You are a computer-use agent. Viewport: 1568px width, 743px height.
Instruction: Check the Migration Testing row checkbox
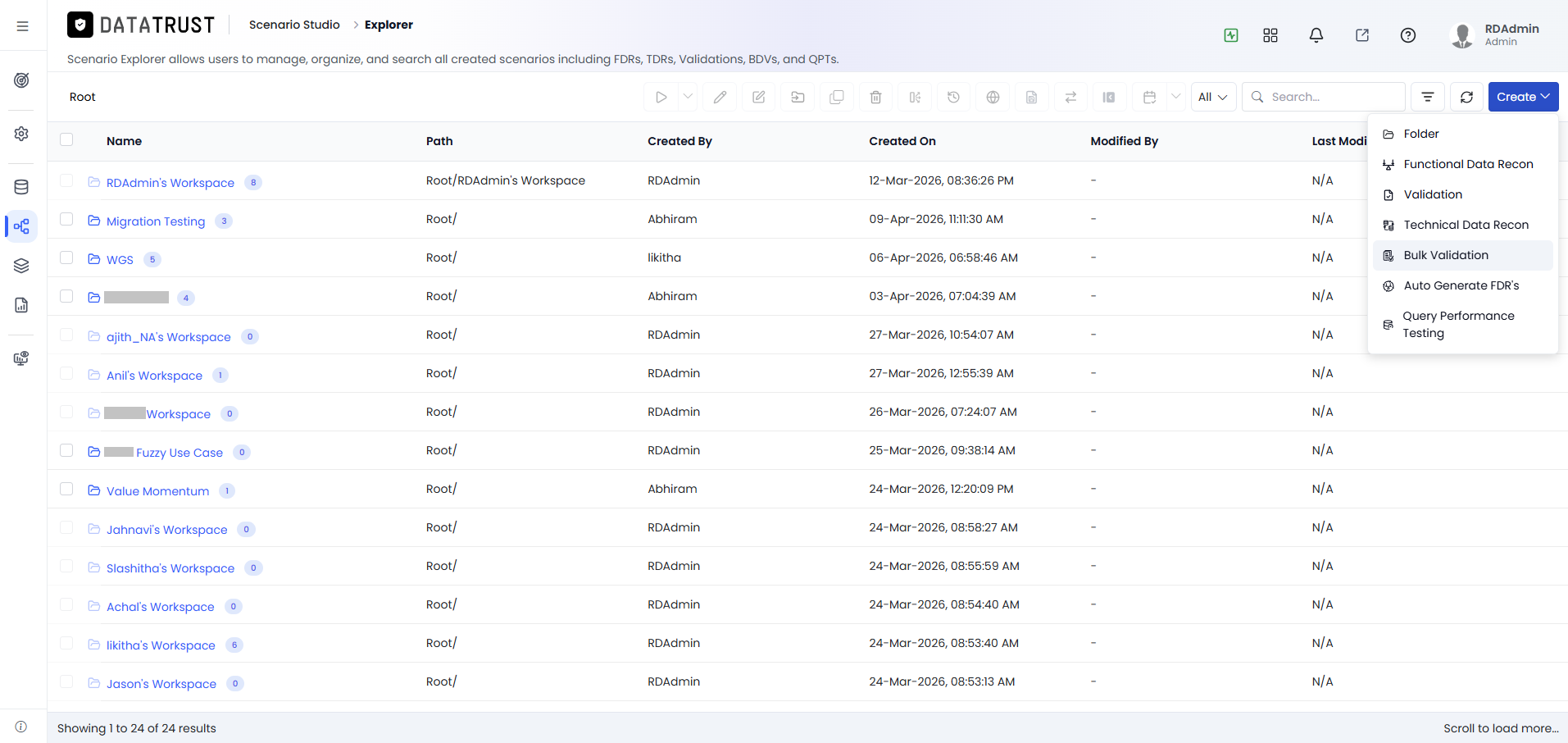coord(66,220)
